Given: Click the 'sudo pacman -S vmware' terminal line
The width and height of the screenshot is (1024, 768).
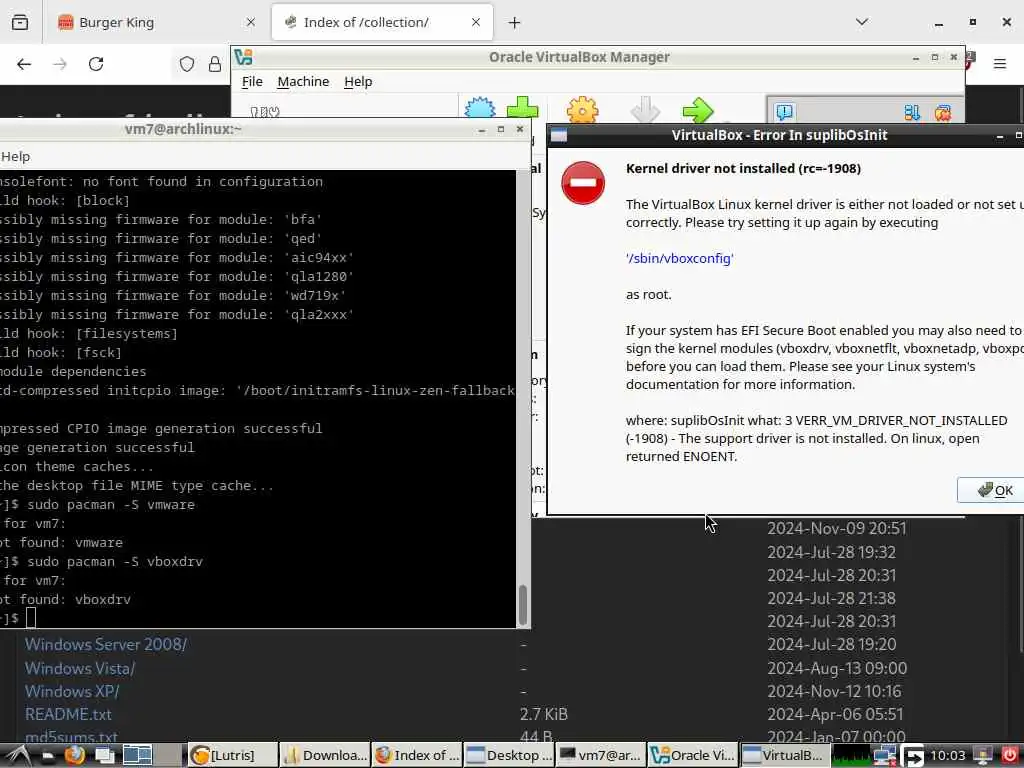Looking at the screenshot, I should [x=110, y=505].
